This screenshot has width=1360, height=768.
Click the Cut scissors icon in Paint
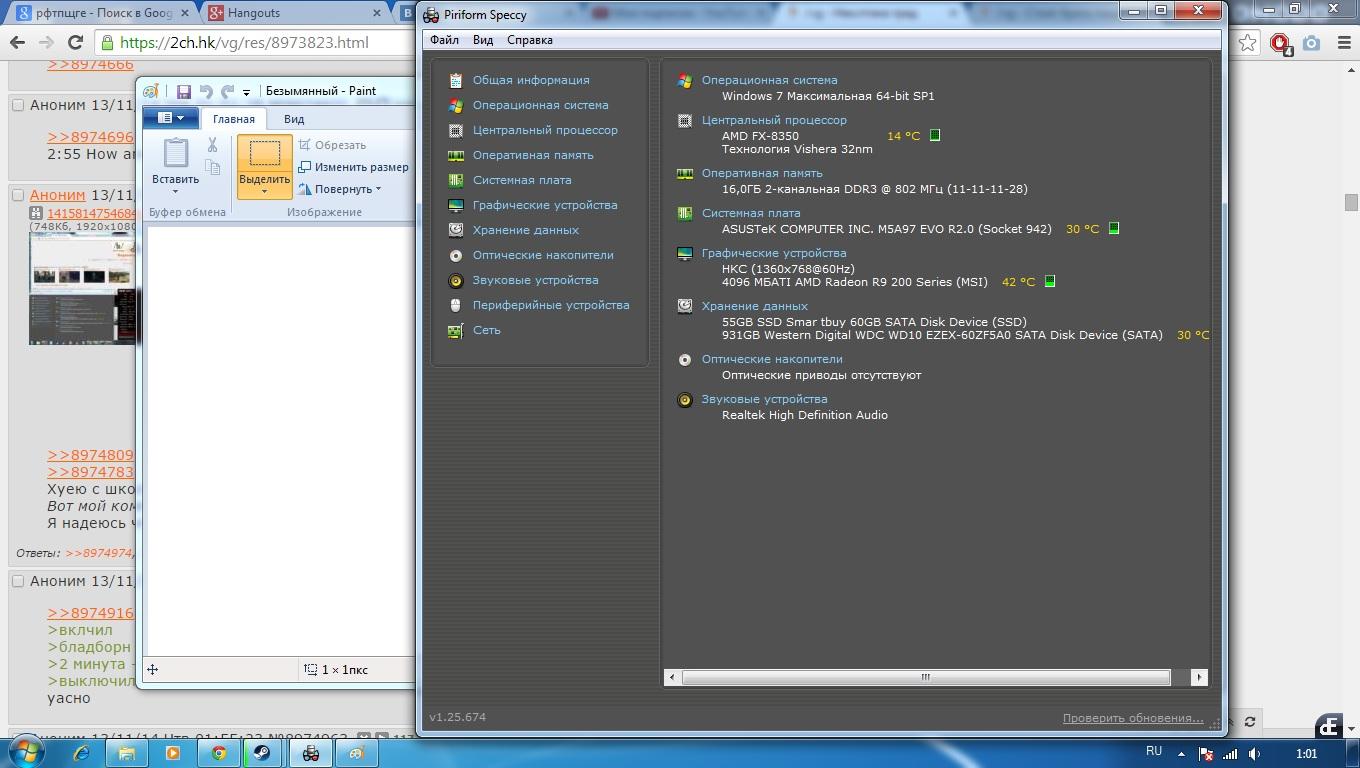[x=212, y=145]
